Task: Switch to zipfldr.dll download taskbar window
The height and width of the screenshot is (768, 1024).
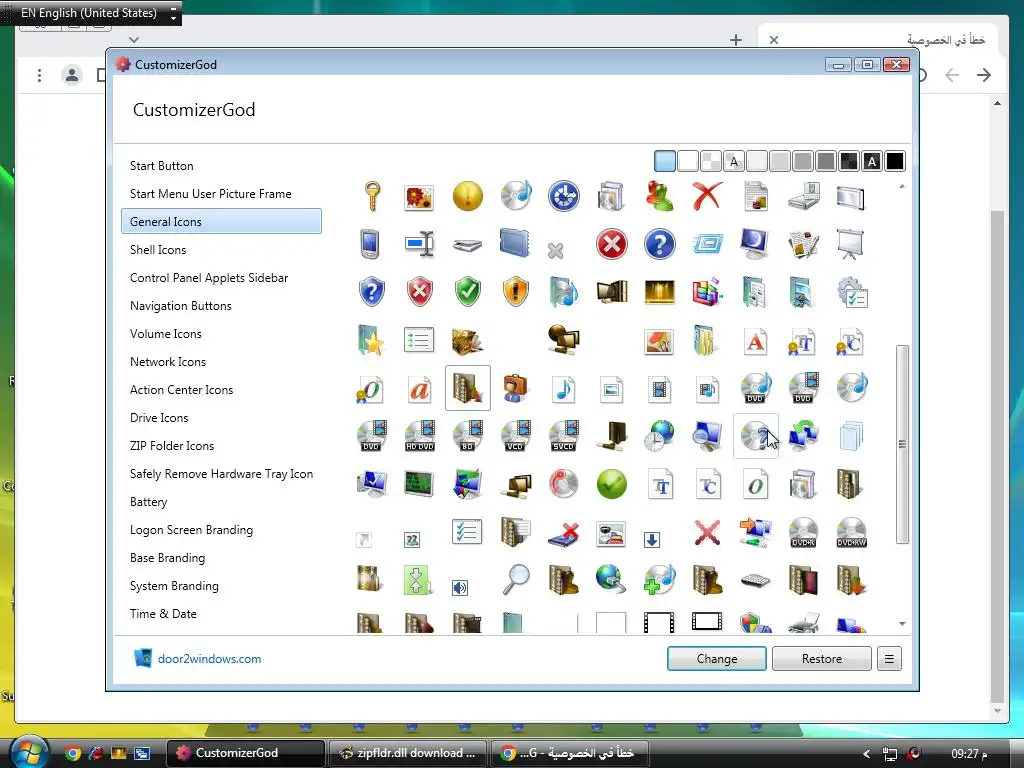Action: click(x=407, y=753)
